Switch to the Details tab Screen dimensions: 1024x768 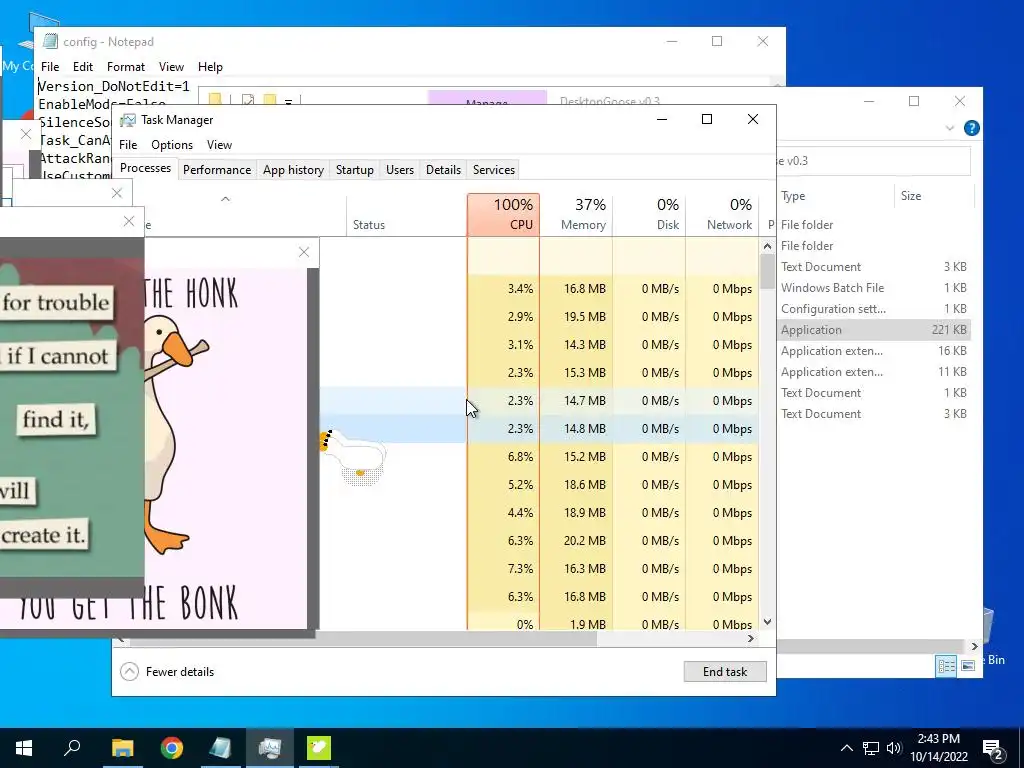tap(443, 170)
